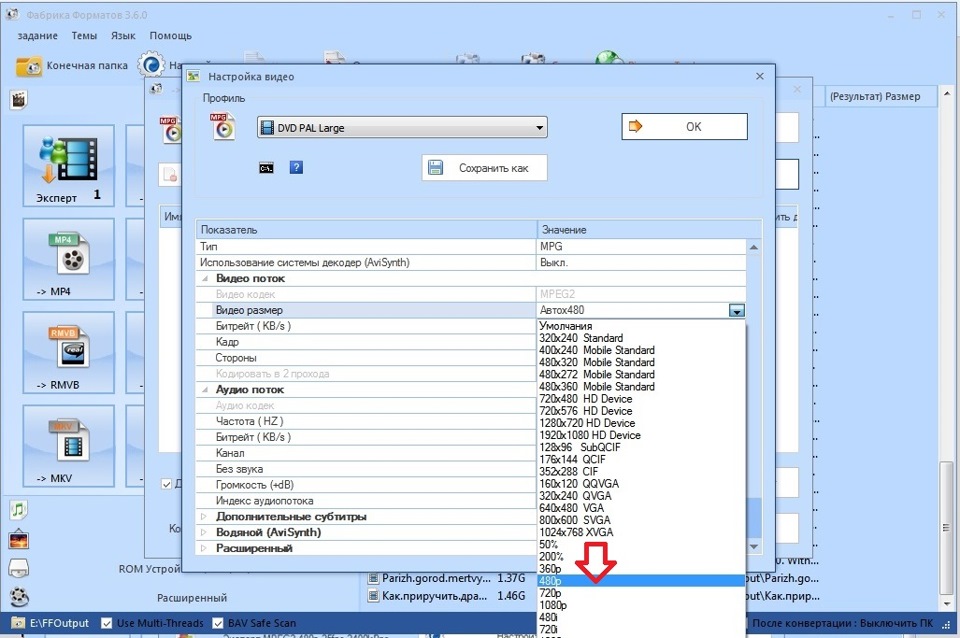Click the Видео размер dropdown arrow

point(737,311)
